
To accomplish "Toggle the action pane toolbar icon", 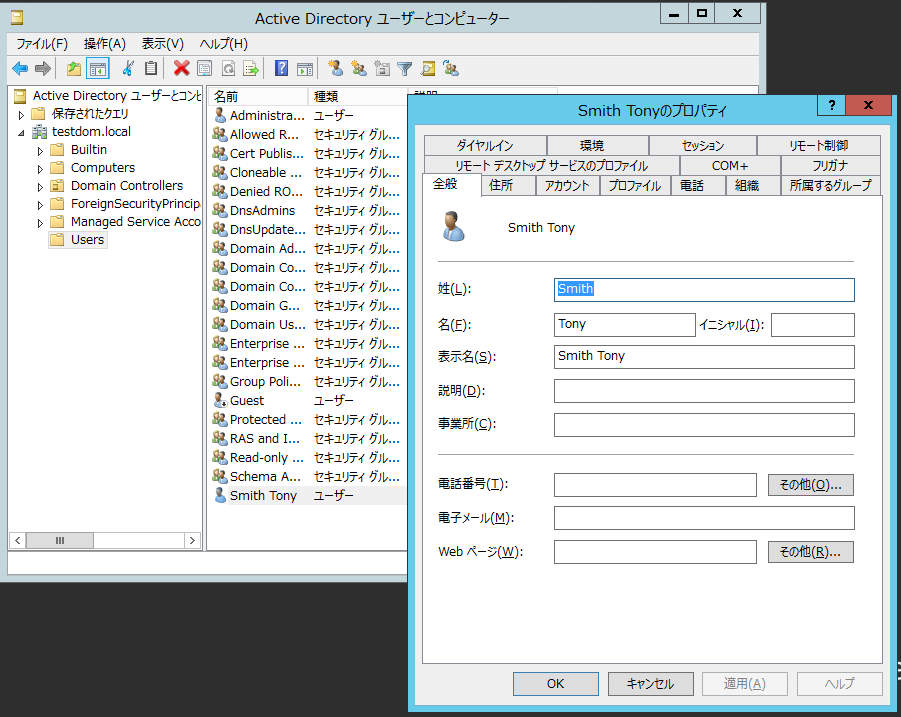I will [x=305, y=69].
